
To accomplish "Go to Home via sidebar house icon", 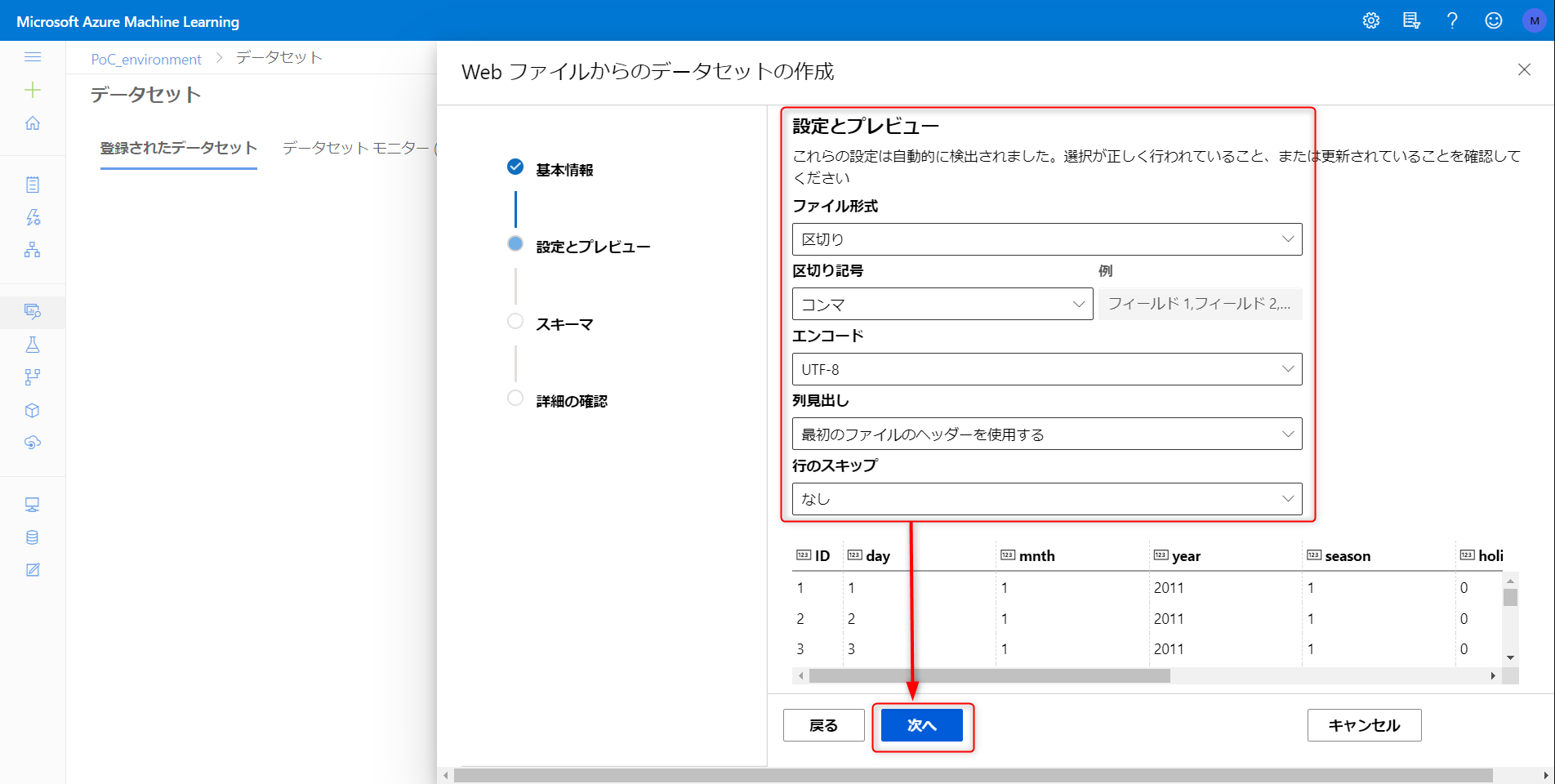I will (x=33, y=123).
